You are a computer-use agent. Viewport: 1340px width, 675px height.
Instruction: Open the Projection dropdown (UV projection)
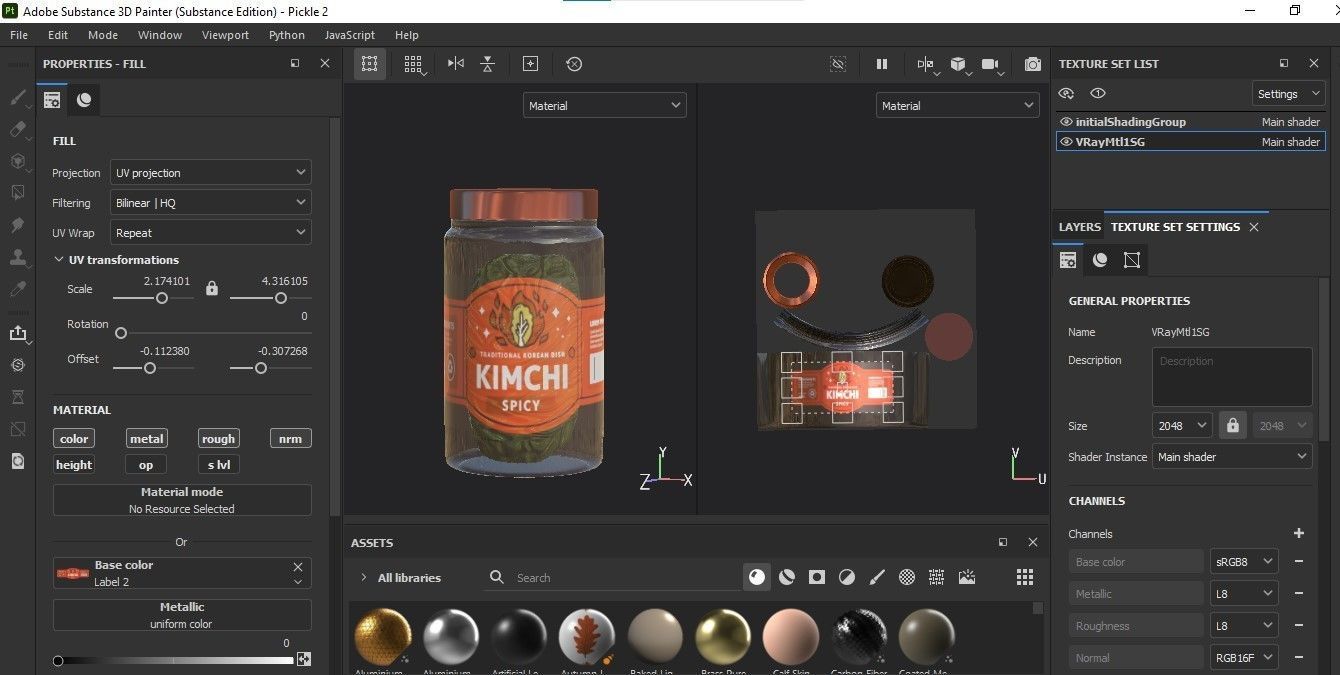[x=210, y=172]
